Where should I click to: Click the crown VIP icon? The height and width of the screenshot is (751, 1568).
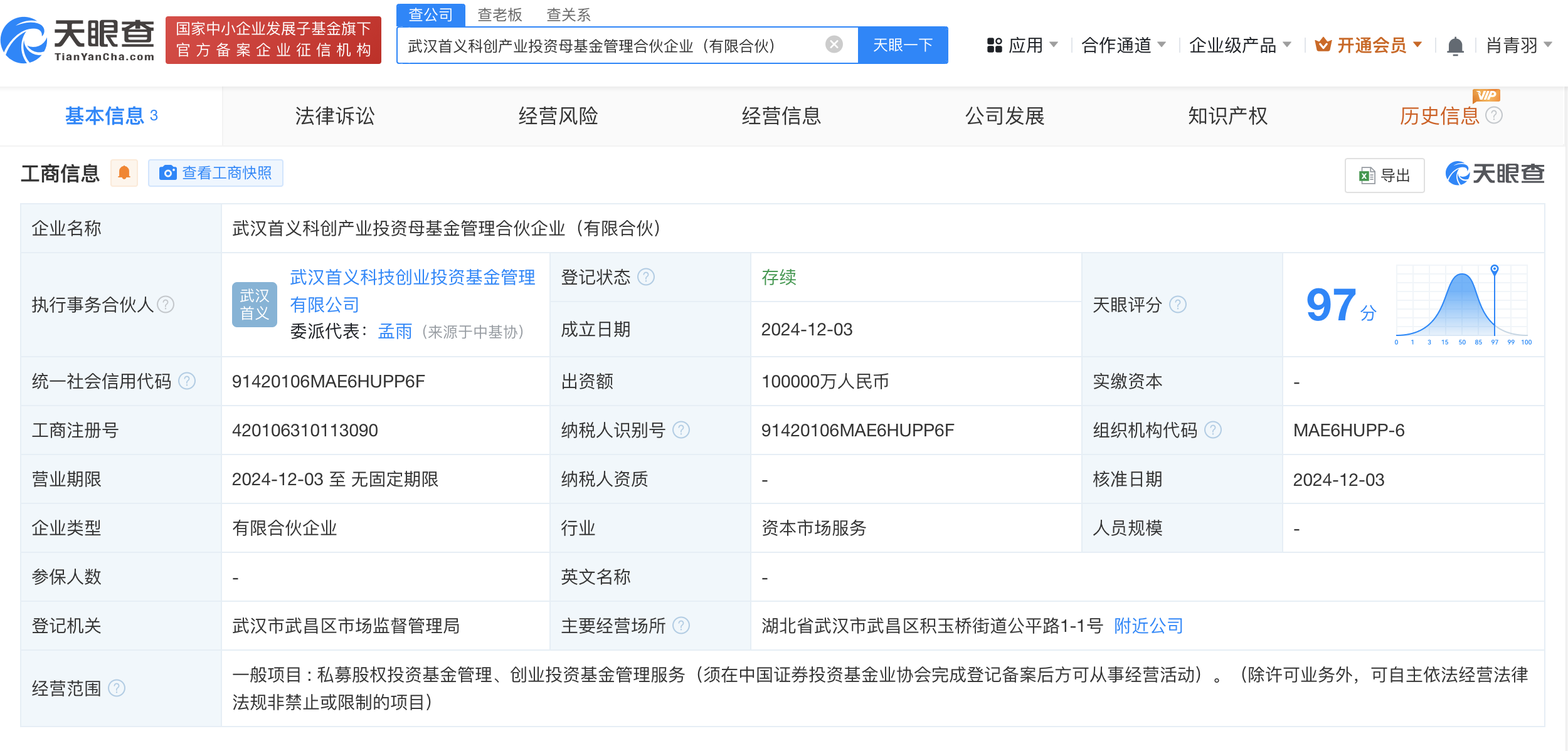pos(1323,45)
